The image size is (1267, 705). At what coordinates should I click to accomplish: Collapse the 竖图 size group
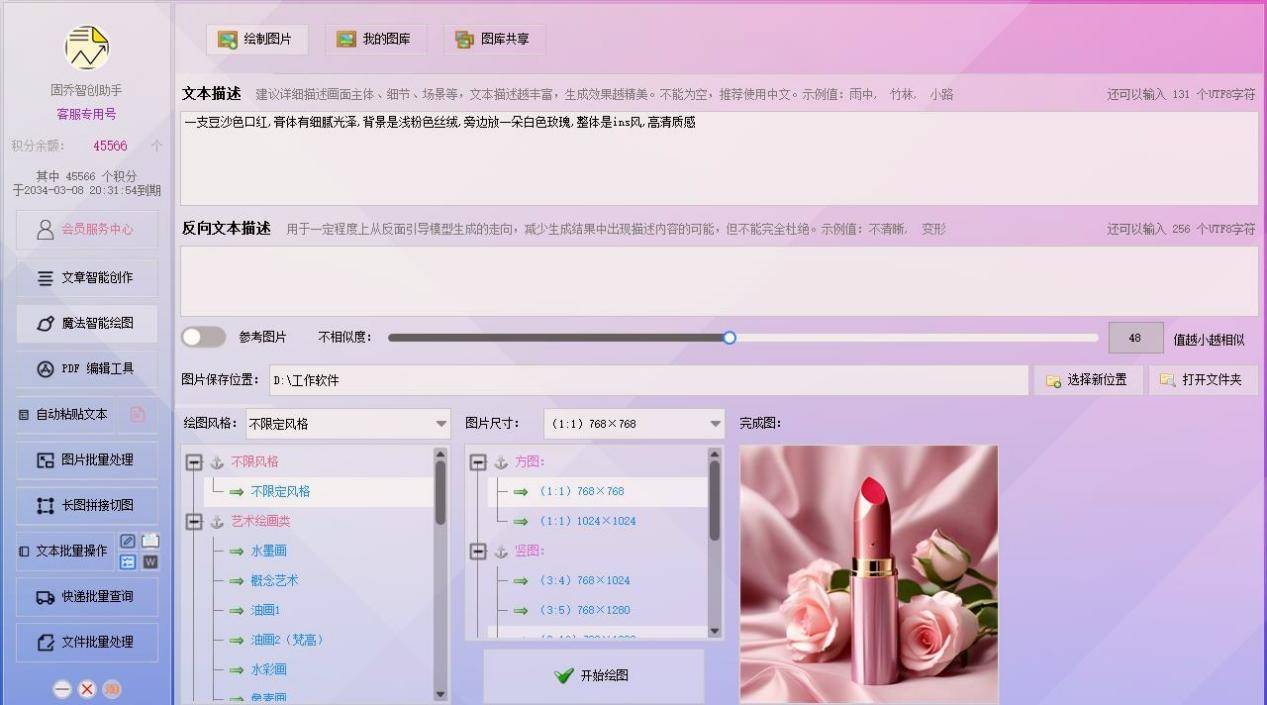(x=478, y=551)
